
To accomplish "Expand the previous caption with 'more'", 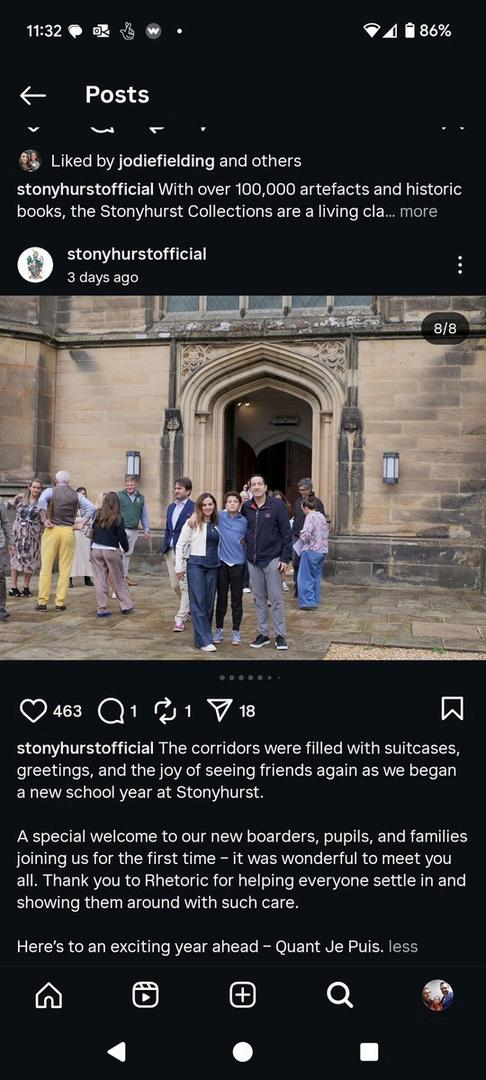I will [418, 211].
